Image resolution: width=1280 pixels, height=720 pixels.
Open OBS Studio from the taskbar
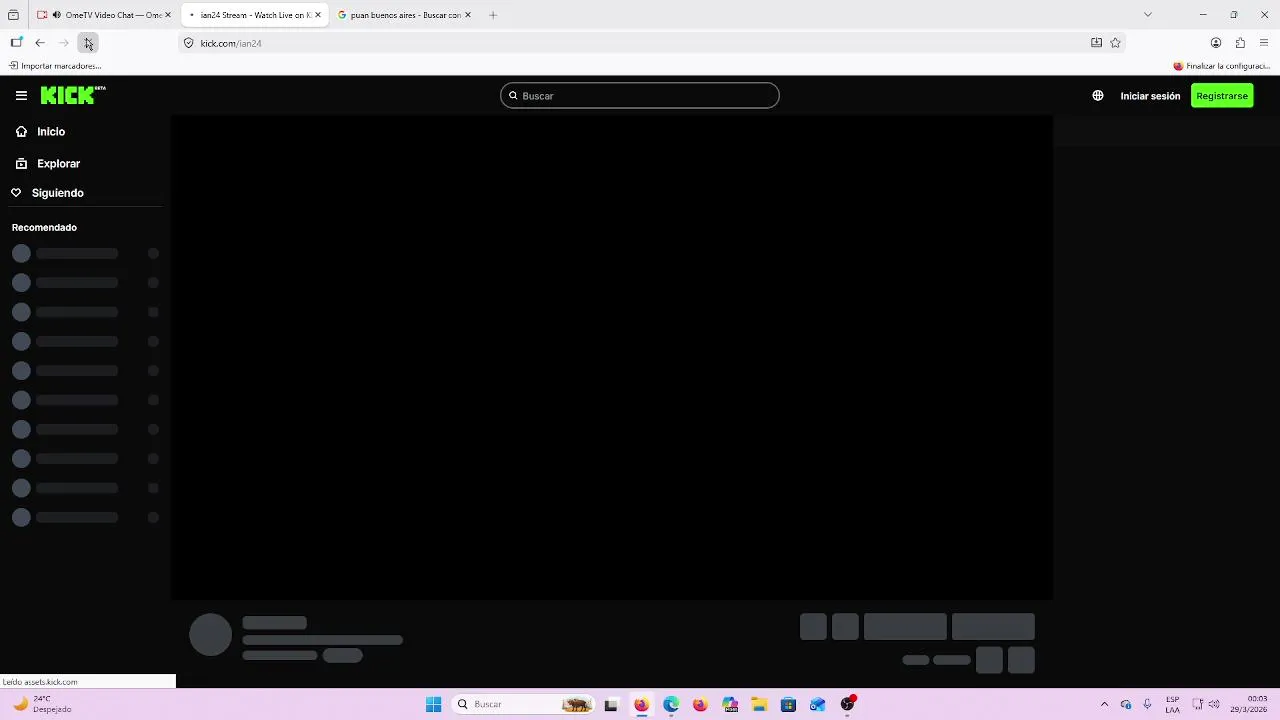click(847, 705)
